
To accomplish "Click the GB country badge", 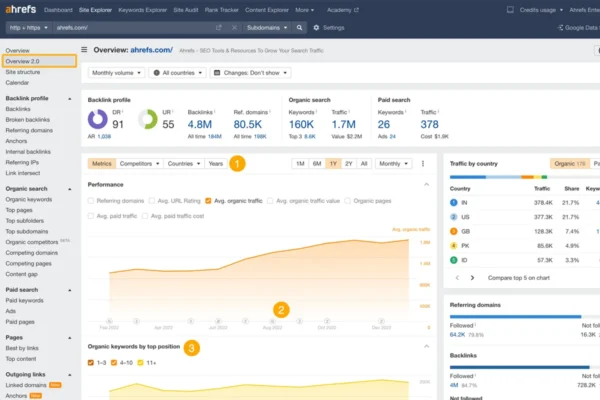I will click(x=453, y=231).
